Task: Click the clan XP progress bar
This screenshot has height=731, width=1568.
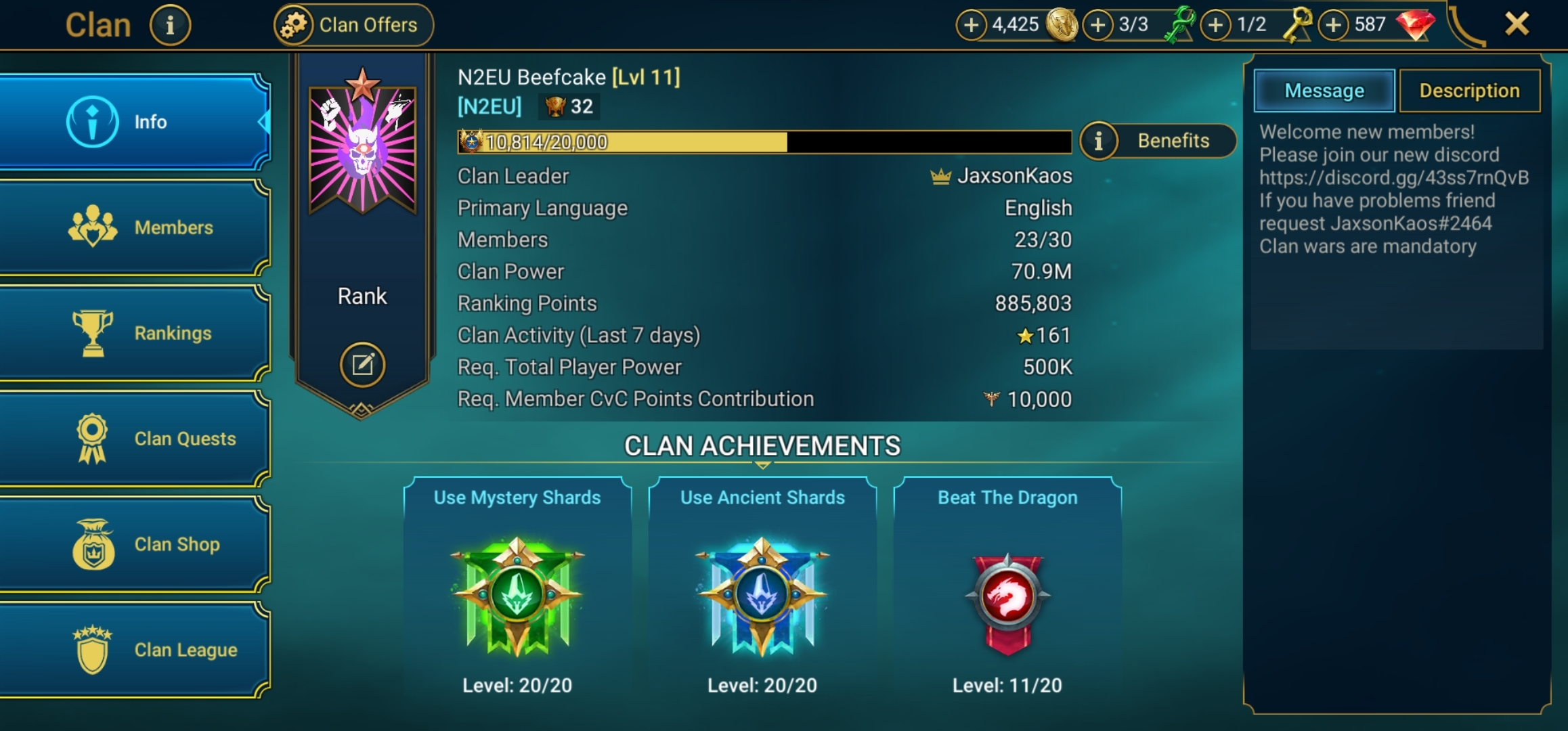Action: pyautogui.click(x=765, y=142)
